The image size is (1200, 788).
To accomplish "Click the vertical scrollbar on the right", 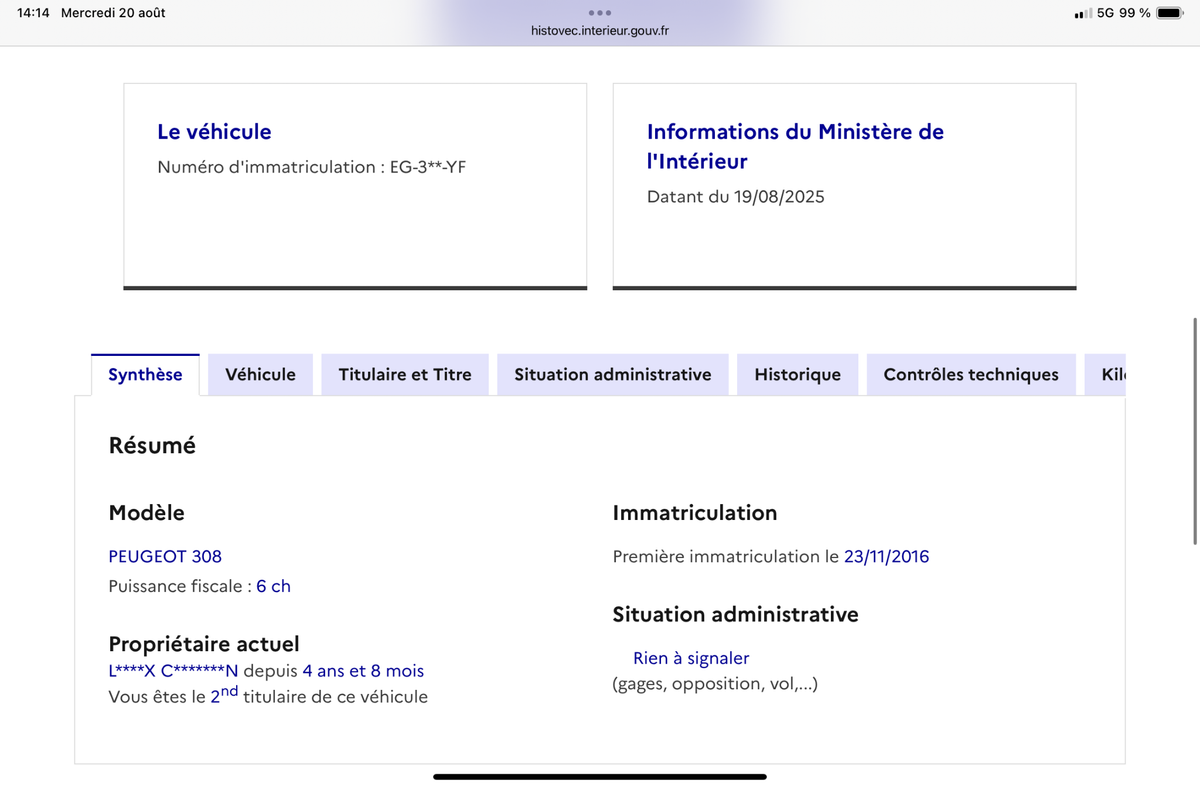I will 1195,431.
